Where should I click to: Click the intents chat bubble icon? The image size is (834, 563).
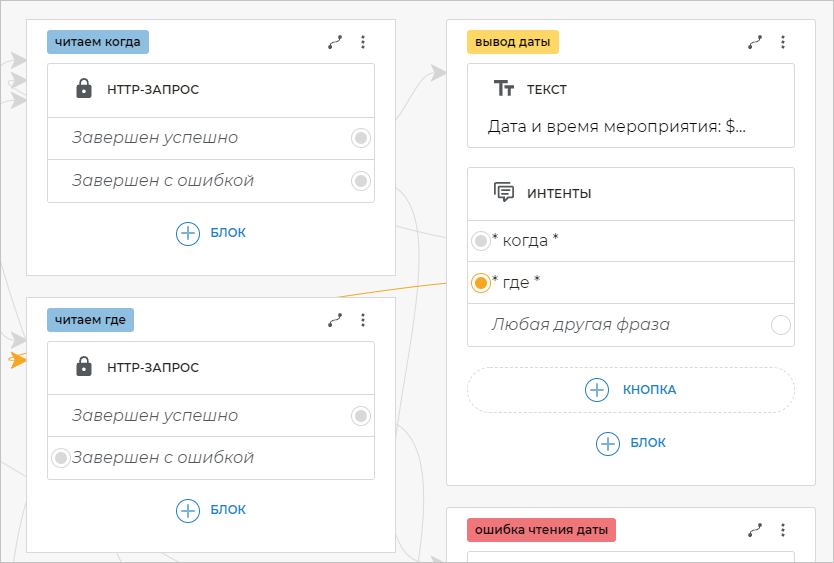(x=505, y=193)
